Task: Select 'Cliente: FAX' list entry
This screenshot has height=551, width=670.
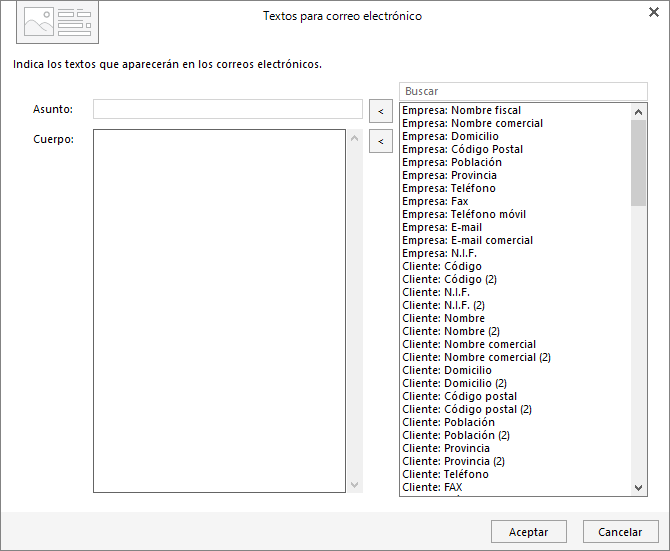Action: (x=516, y=487)
